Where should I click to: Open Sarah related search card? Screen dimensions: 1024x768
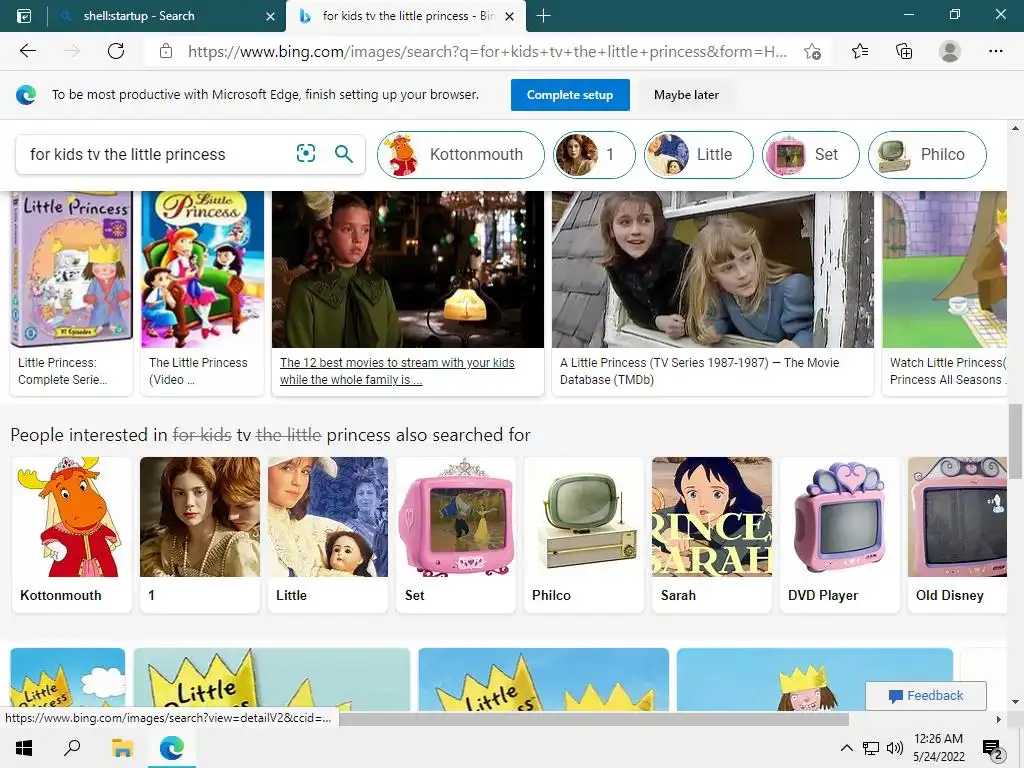tap(712, 534)
